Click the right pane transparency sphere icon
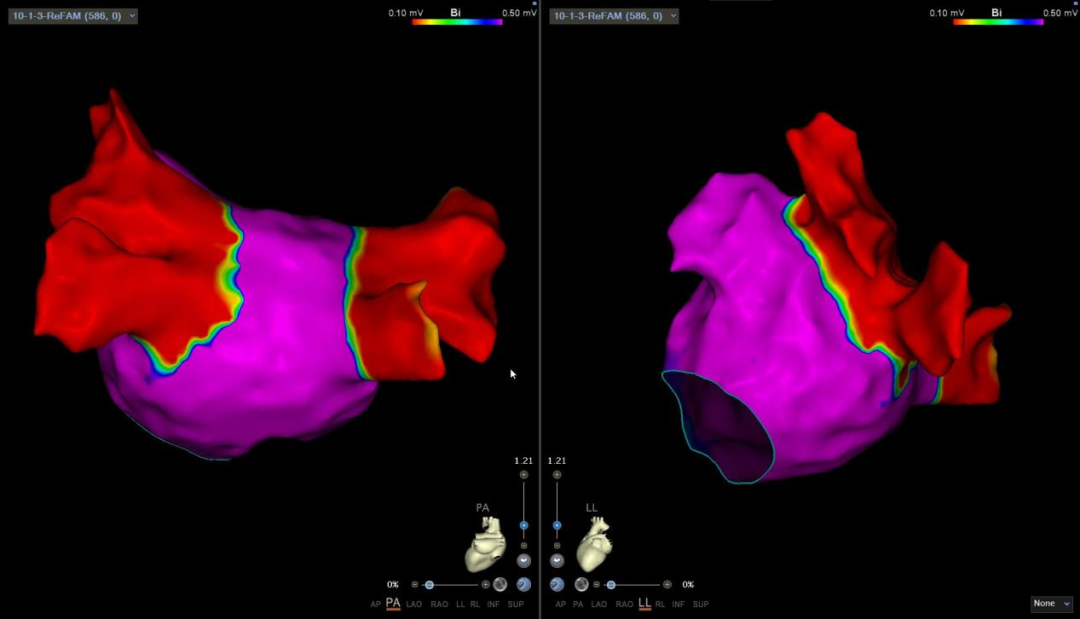The image size is (1080, 619). coord(581,584)
